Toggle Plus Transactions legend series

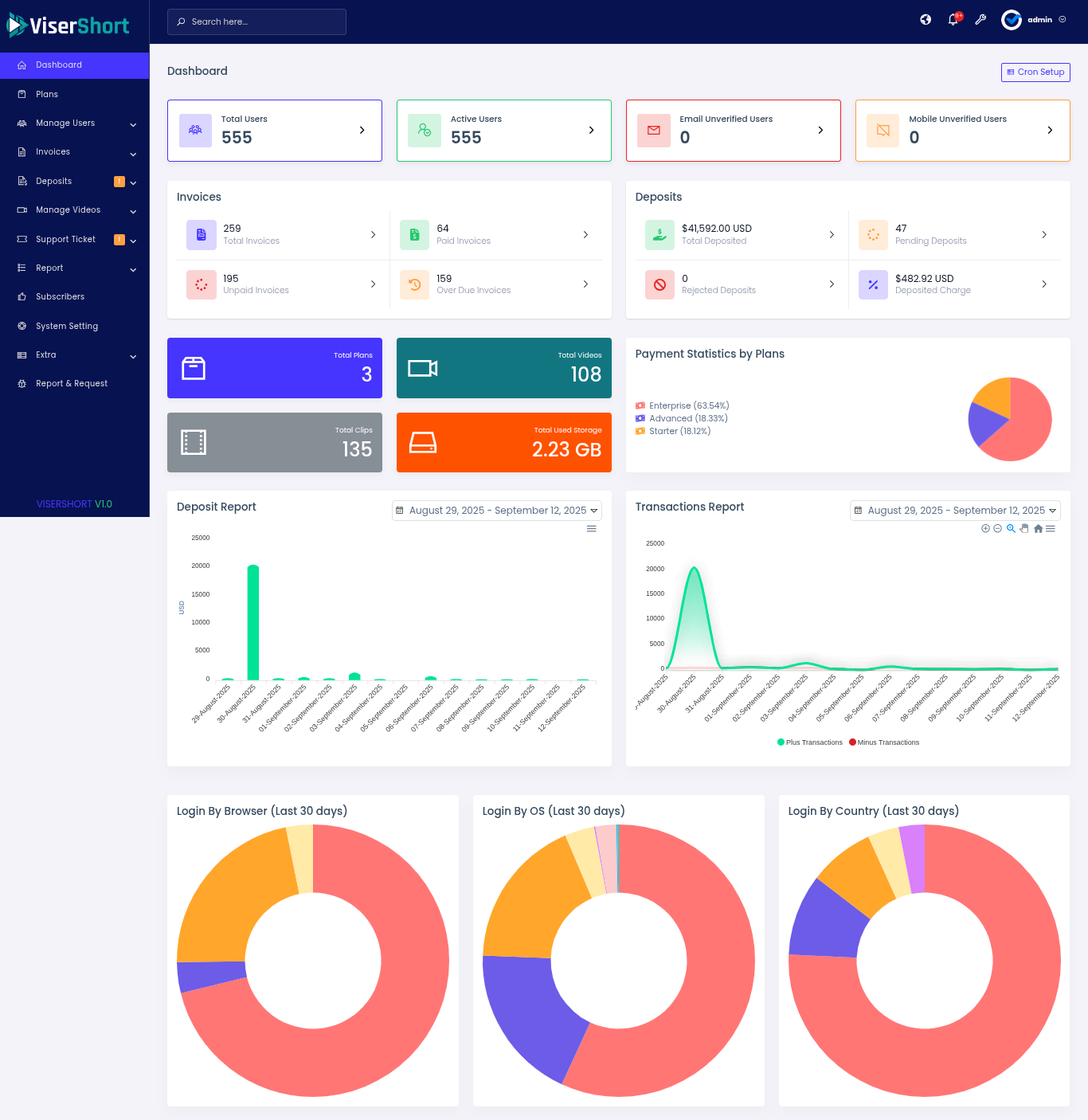[809, 742]
